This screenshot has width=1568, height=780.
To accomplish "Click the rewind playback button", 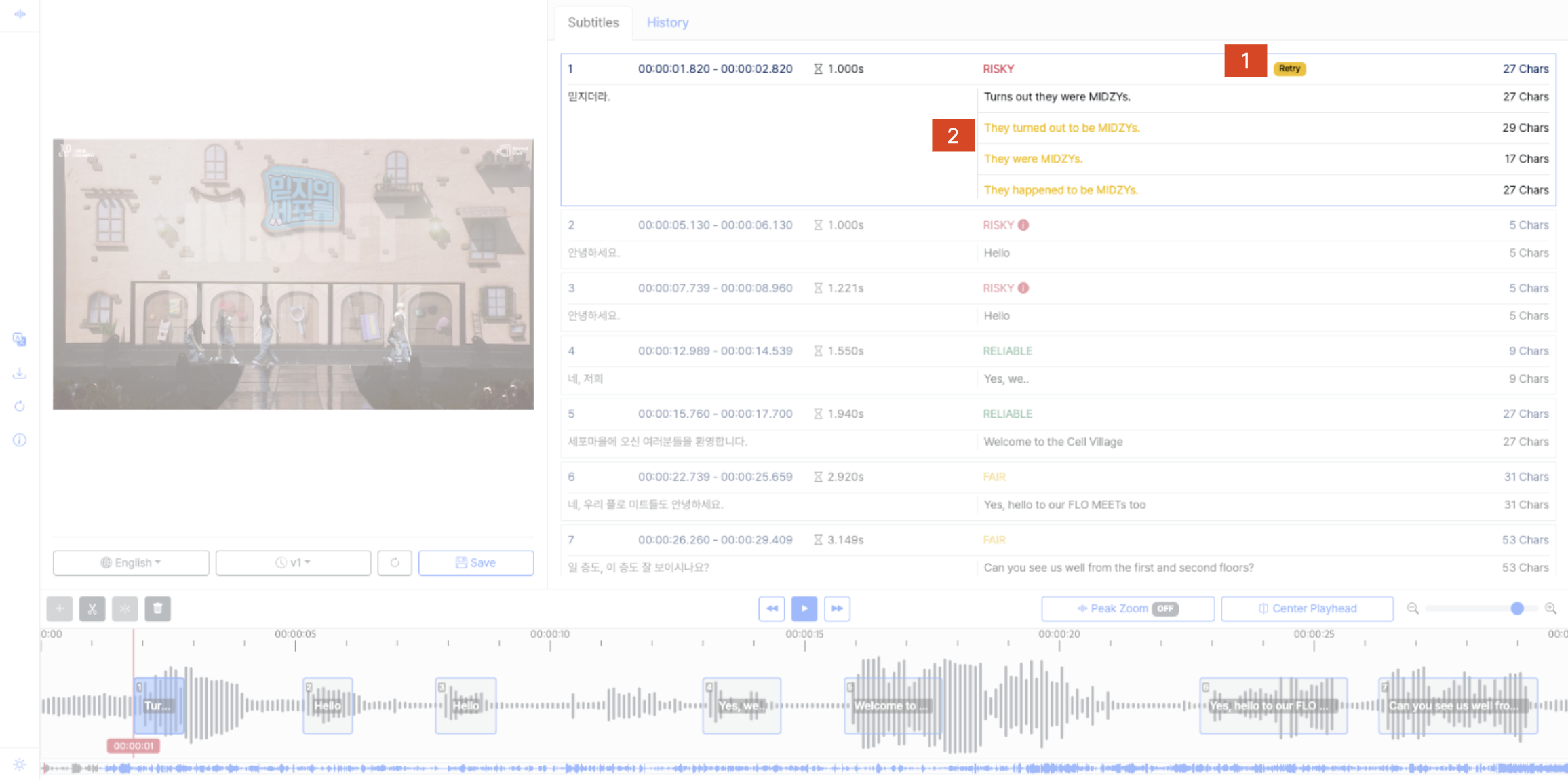I will (x=772, y=608).
